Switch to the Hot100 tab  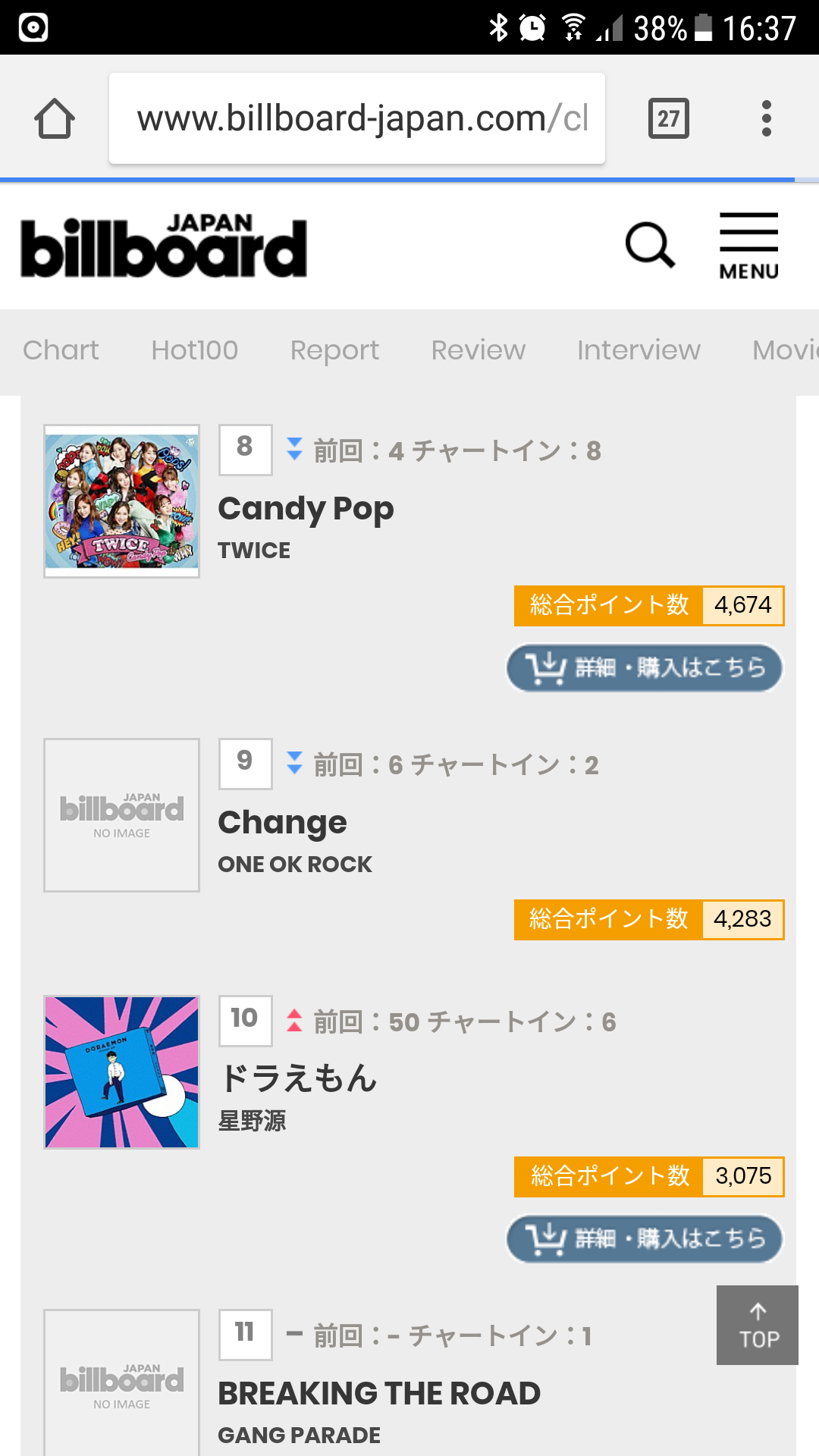tap(195, 350)
